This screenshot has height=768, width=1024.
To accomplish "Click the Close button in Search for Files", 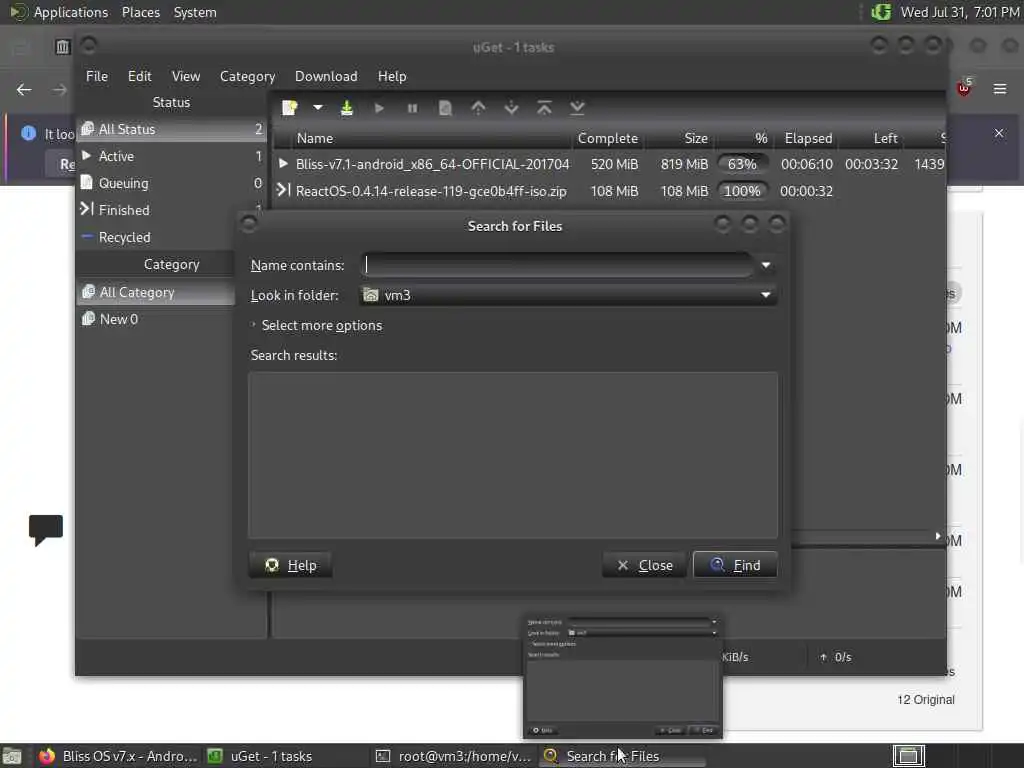I will (645, 565).
